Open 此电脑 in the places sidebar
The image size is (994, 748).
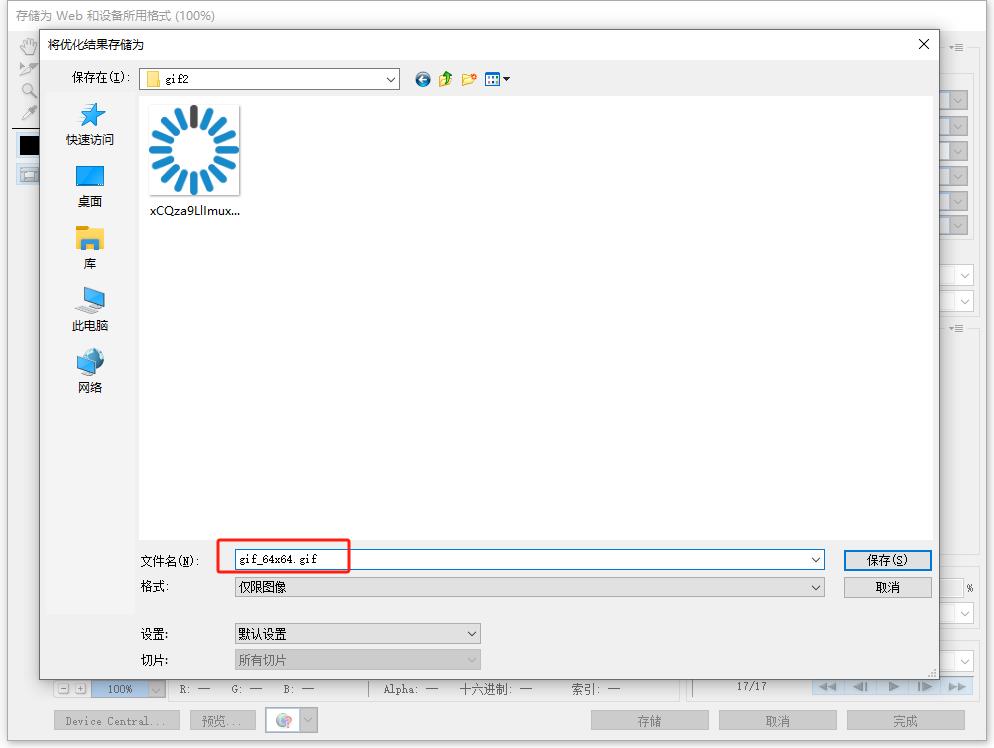pos(90,310)
